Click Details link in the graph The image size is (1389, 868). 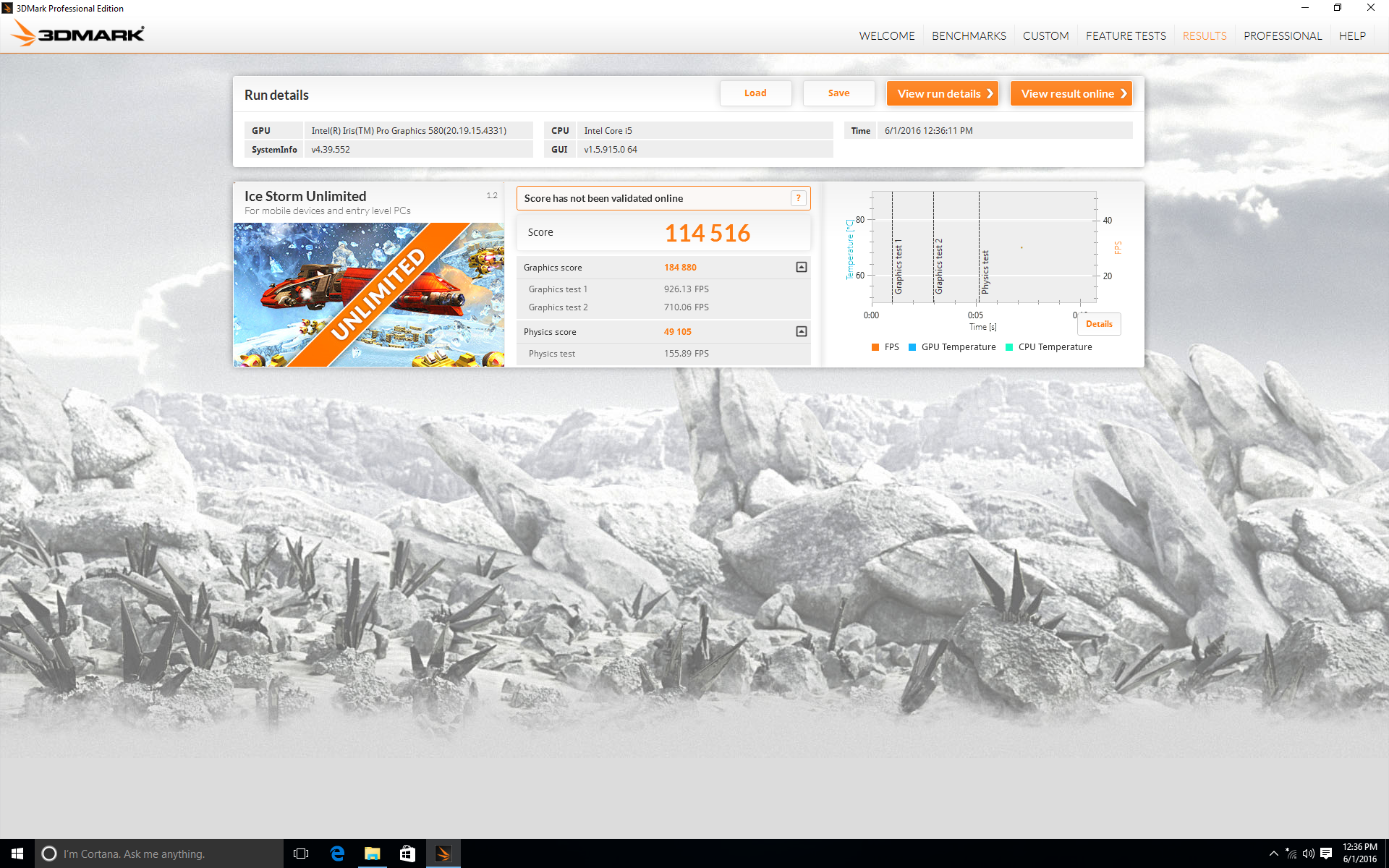pyautogui.click(x=1099, y=324)
